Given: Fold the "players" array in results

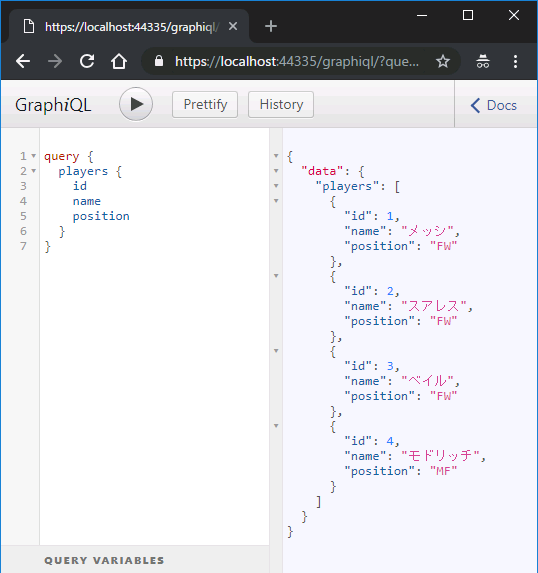Looking at the screenshot, I should pyautogui.click(x=276, y=186).
